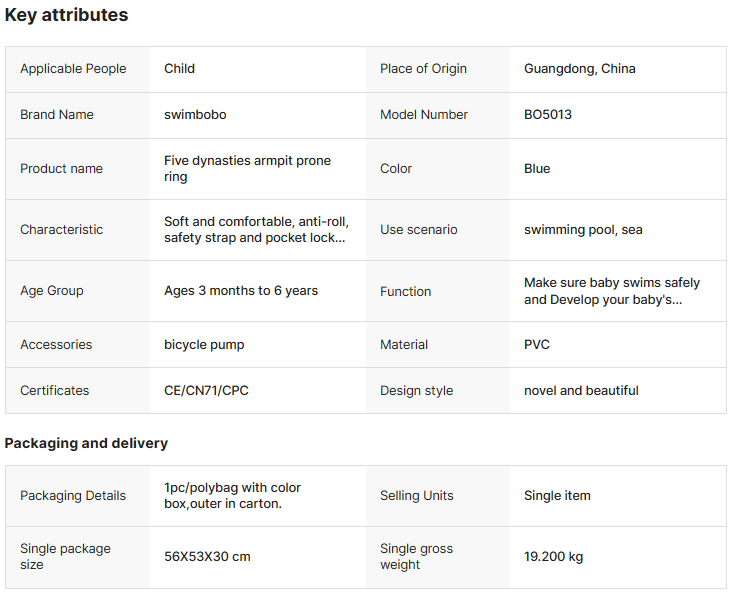736x608 pixels.
Task: Click the age range 3 months to 6 years
Action: click(241, 291)
